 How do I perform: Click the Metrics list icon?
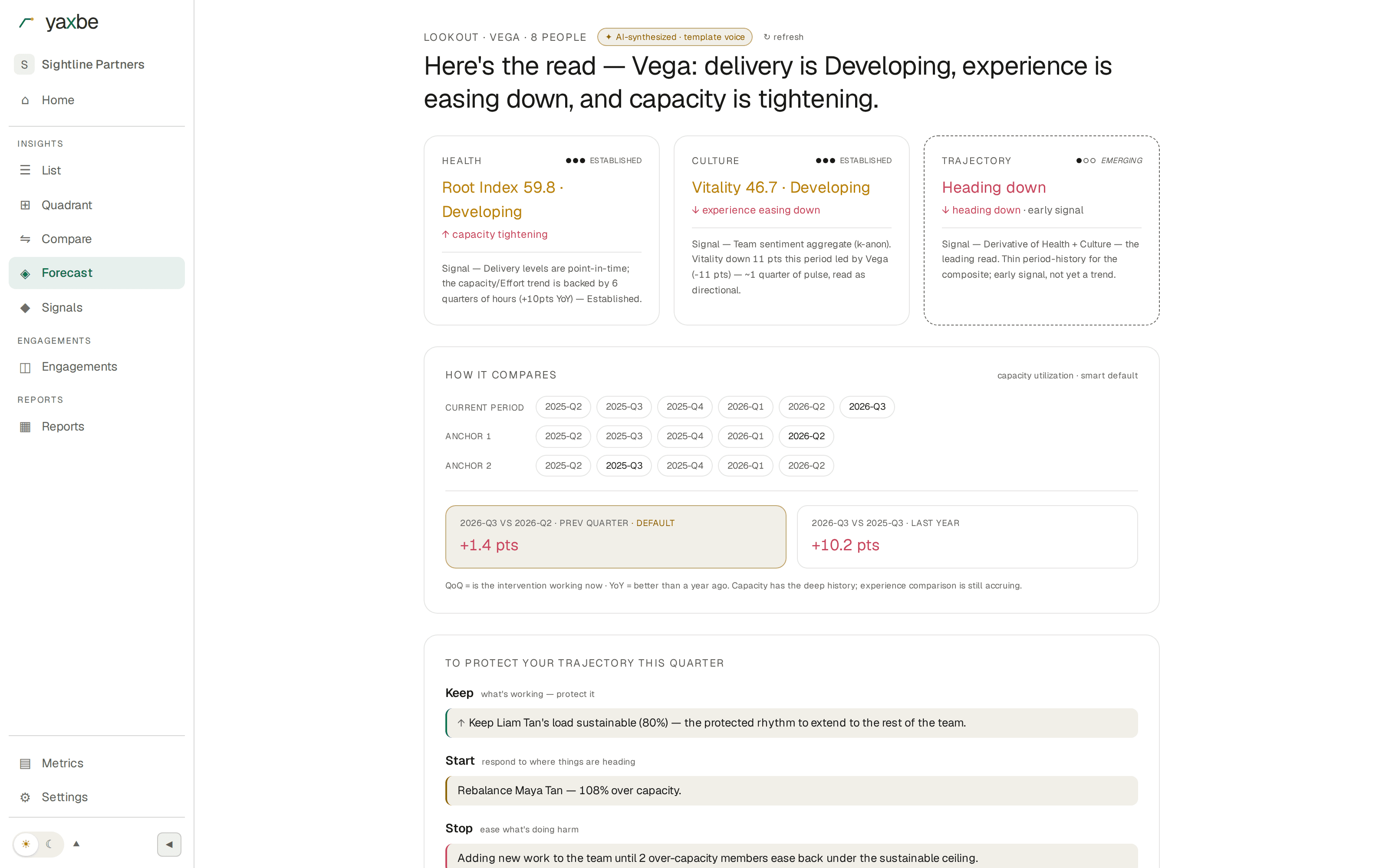click(x=25, y=763)
